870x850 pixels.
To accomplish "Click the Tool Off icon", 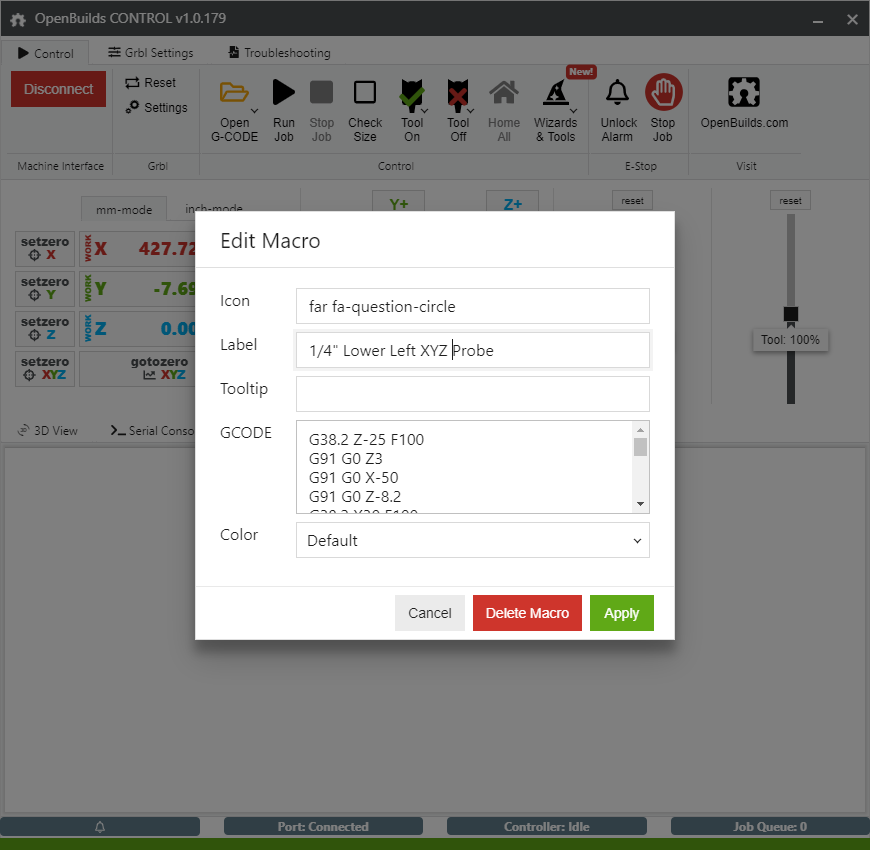I will pyautogui.click(x=457, y=94).
